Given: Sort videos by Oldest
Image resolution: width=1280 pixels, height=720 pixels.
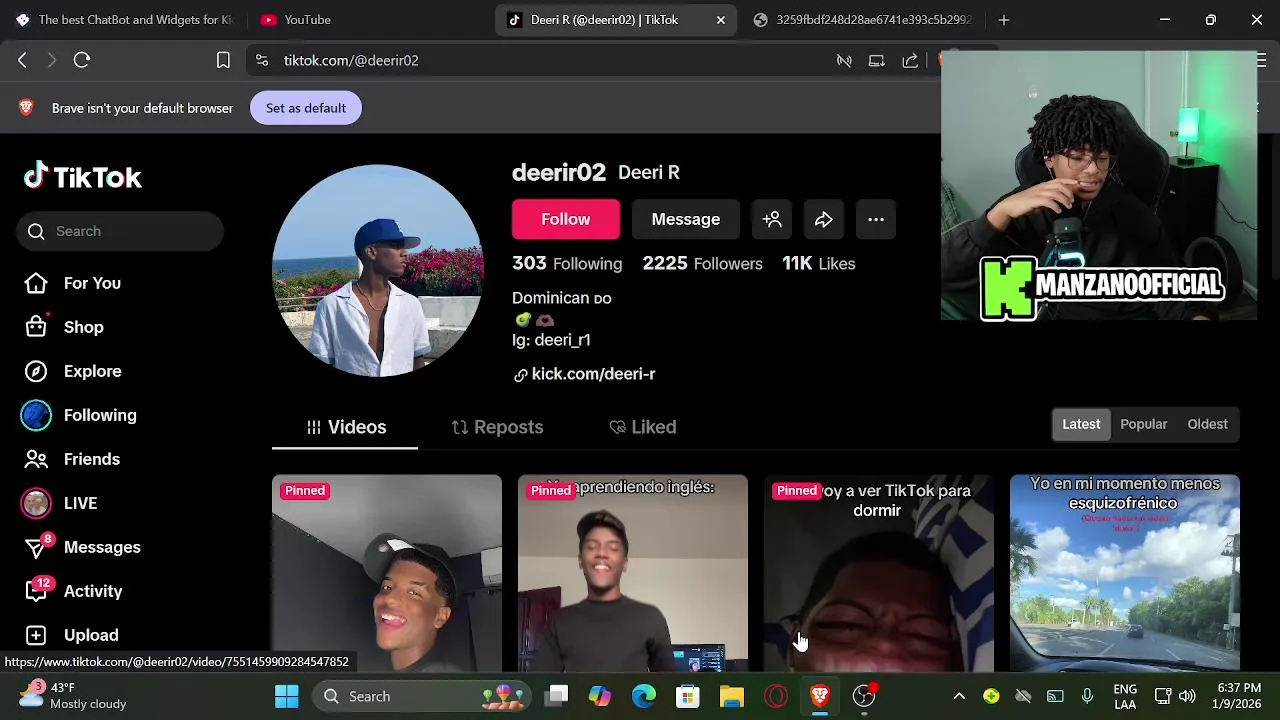Looking at the screenshot, I should point(1207,424).
